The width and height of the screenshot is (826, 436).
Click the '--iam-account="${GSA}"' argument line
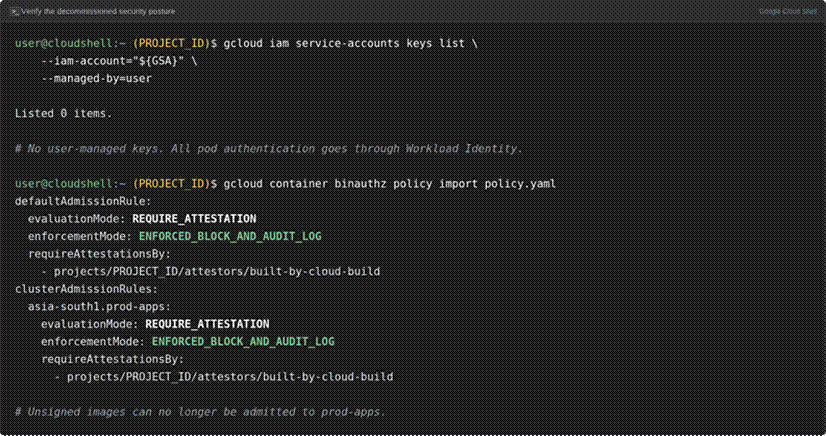click(119, 61)
